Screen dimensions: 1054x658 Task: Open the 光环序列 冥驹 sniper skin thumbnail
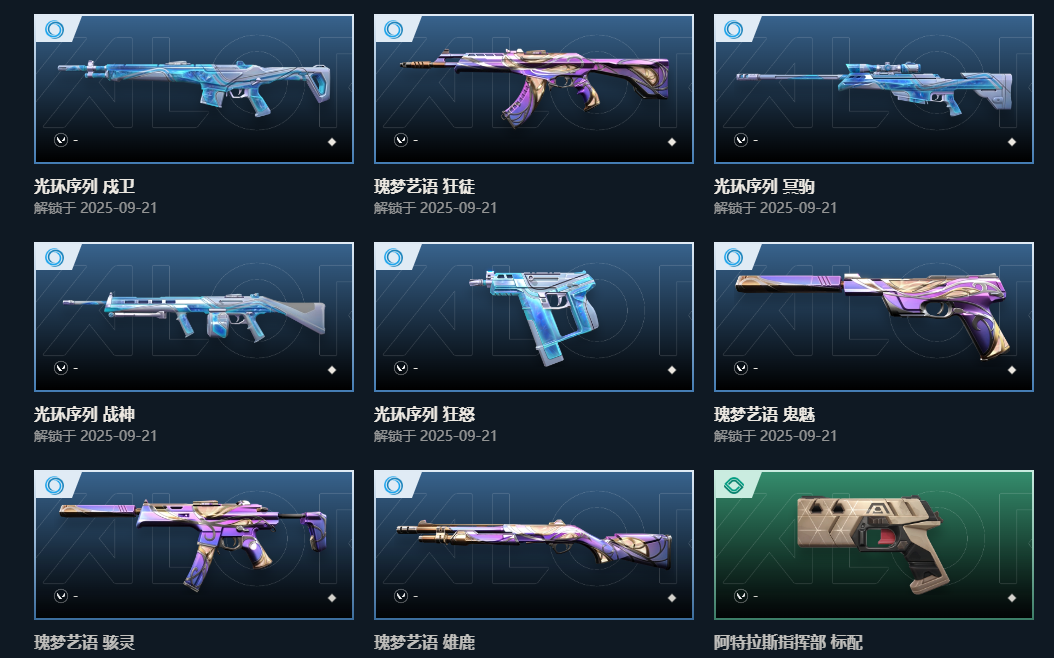click(x=874, y=89)
